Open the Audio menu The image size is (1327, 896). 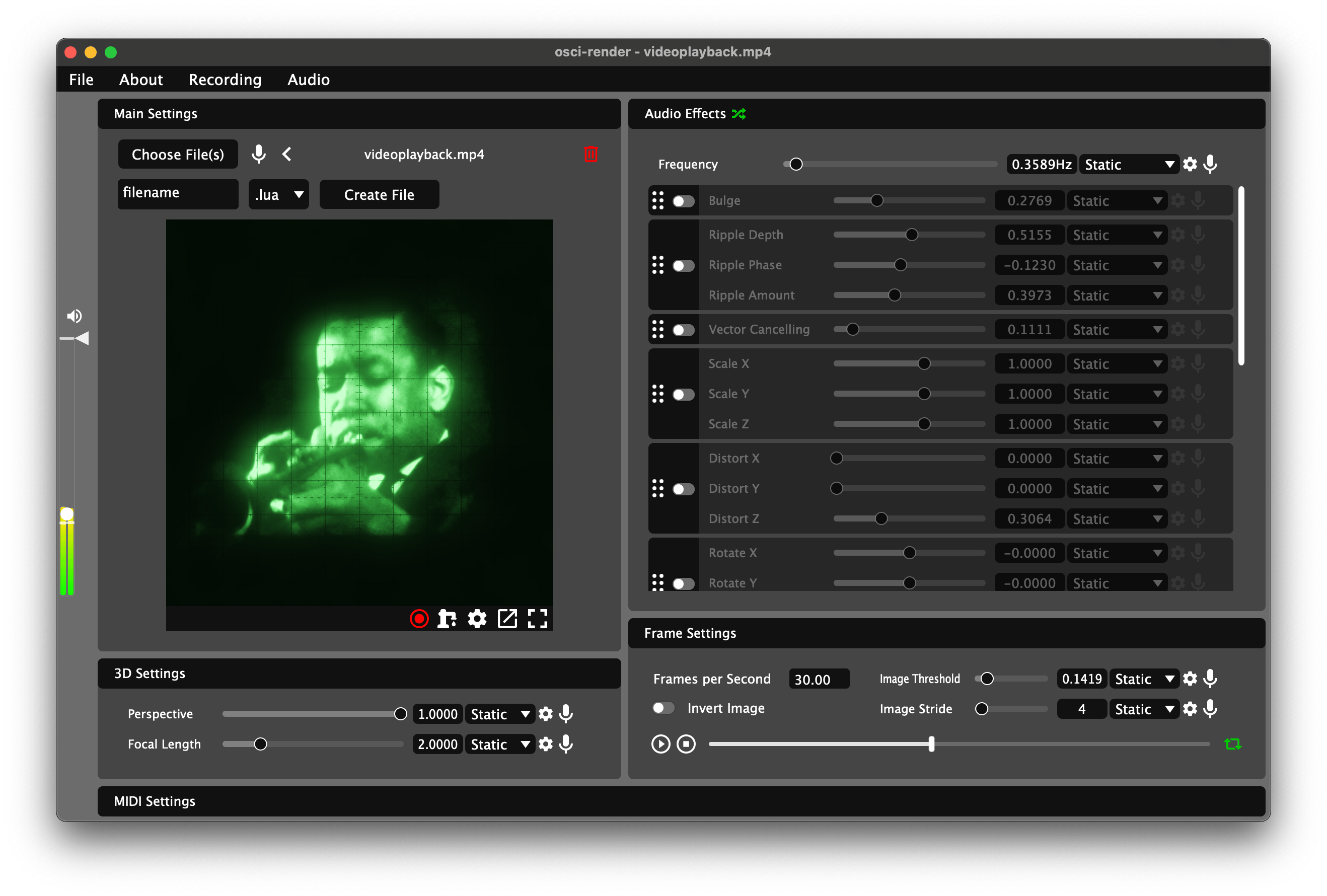308,80
